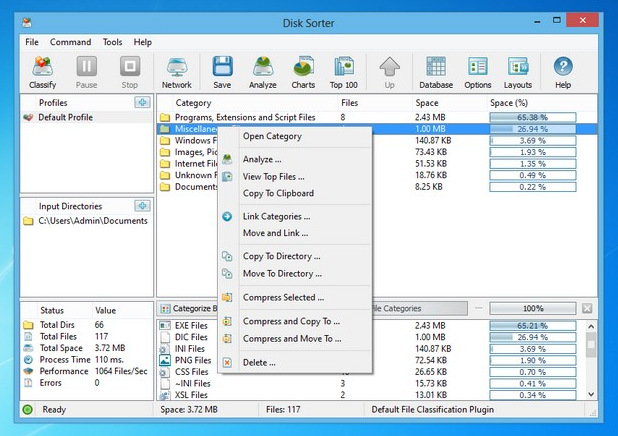Add a new profile with plus icon
The height and width of the screenshot is (436, 618).
pyautogui.click(x=142, y=102)
